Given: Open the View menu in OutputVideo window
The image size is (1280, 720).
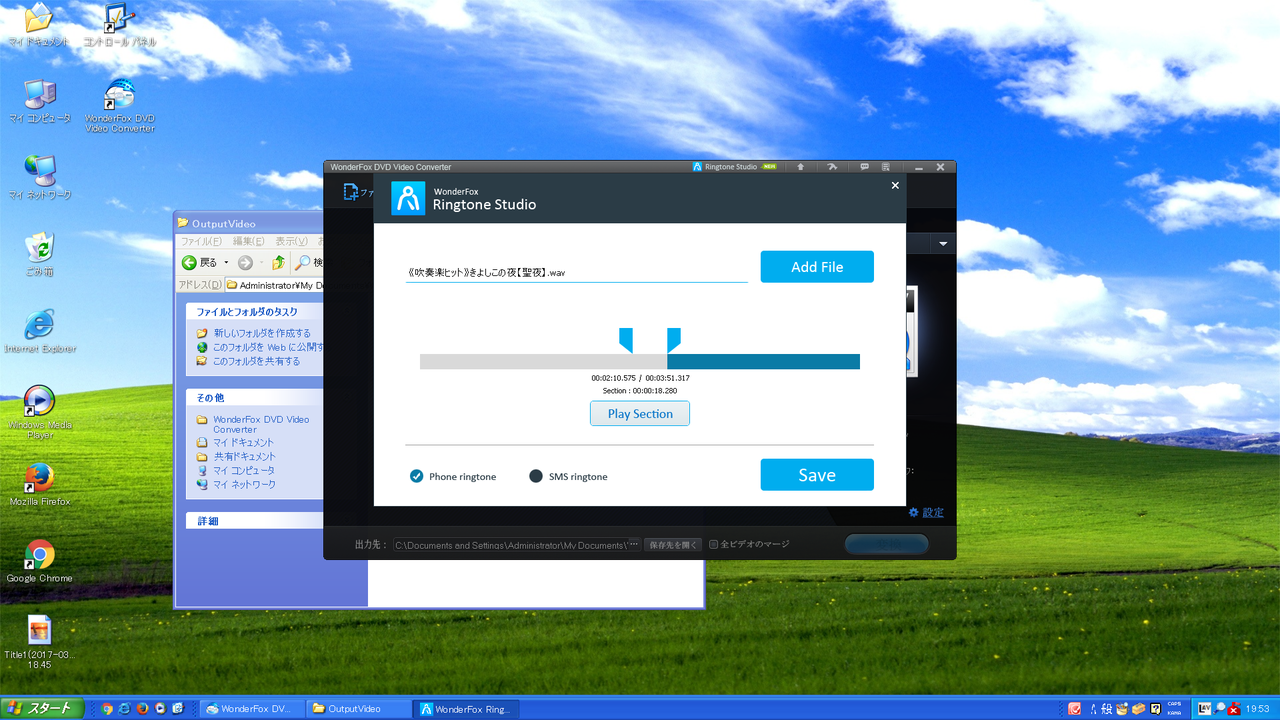Looking at the screenshot, I should (291, 241).
